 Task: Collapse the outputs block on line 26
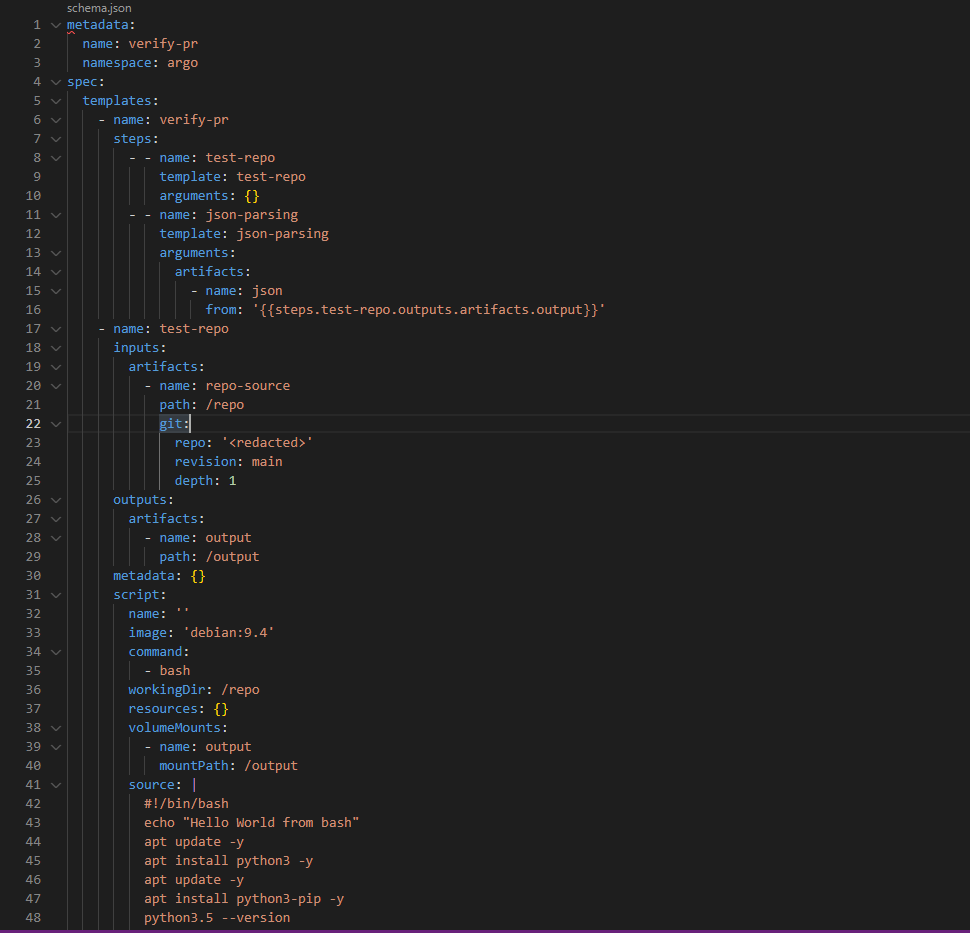click(56, 501)
